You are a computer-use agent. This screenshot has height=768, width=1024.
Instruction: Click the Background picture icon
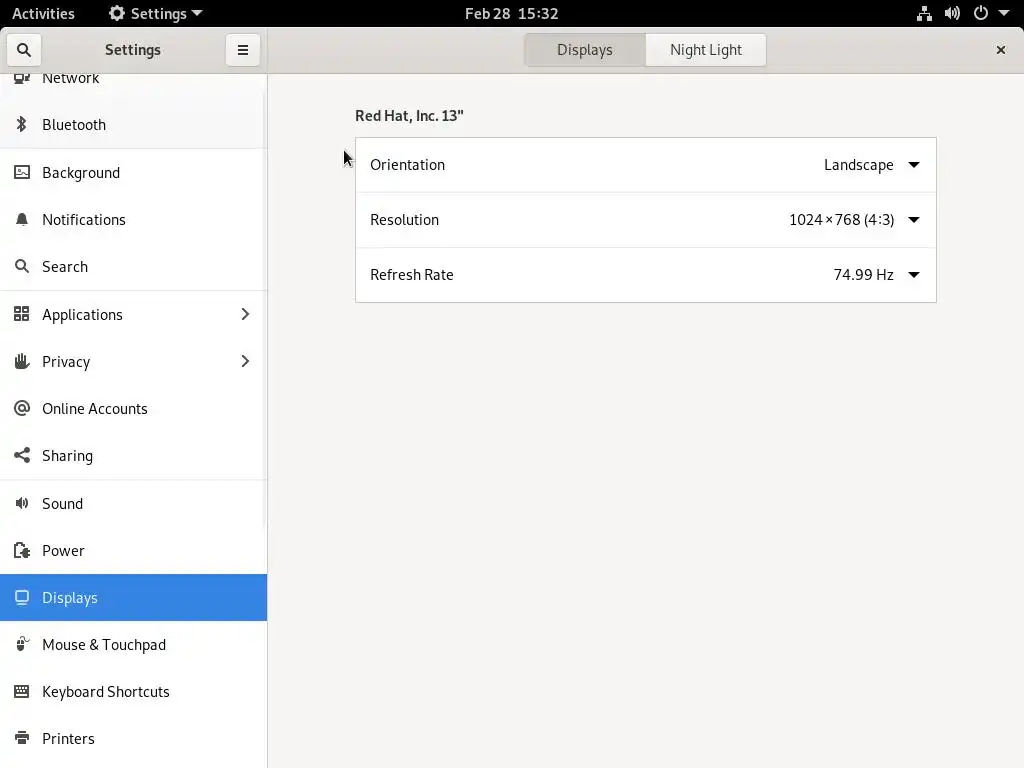coord(22,172)
